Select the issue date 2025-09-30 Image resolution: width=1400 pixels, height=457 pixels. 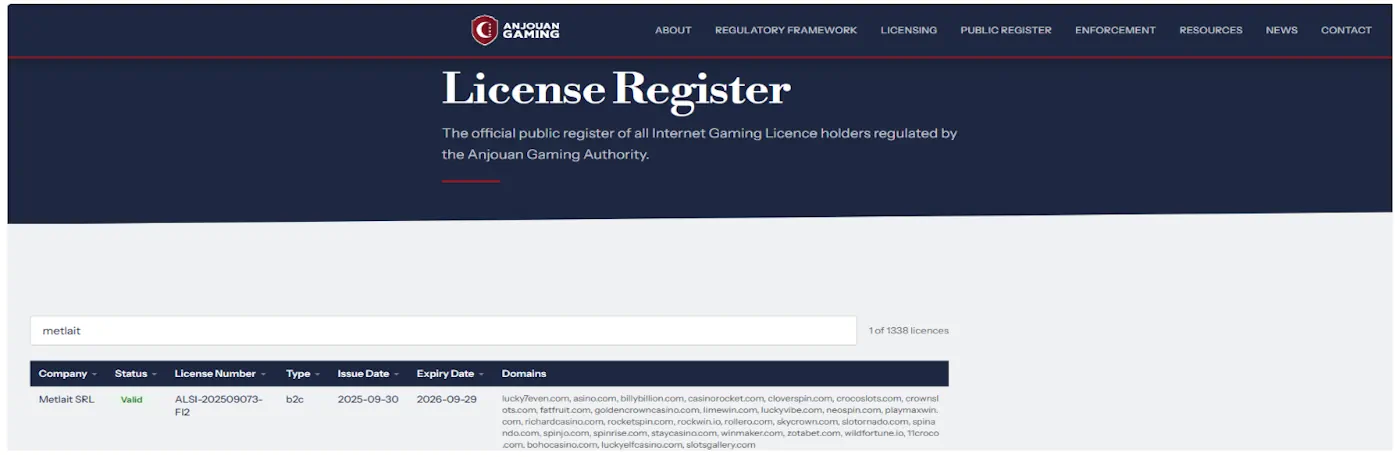pyautogui.click(x=367, y=399)
